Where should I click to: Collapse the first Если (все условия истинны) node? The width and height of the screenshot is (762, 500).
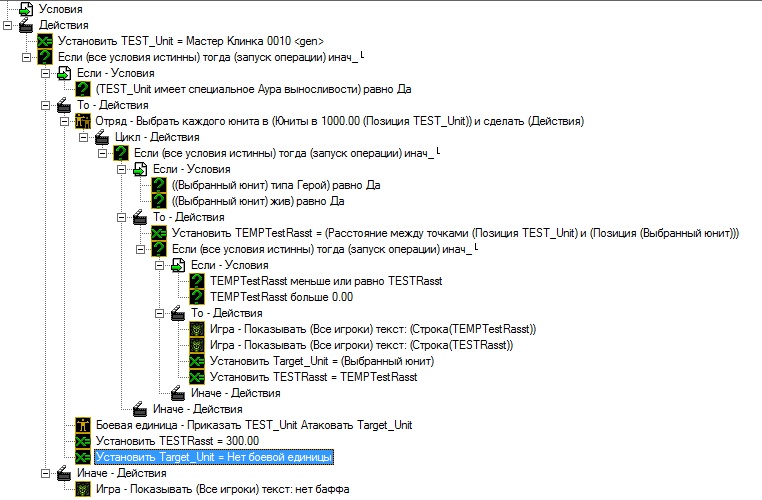(26, 57)
